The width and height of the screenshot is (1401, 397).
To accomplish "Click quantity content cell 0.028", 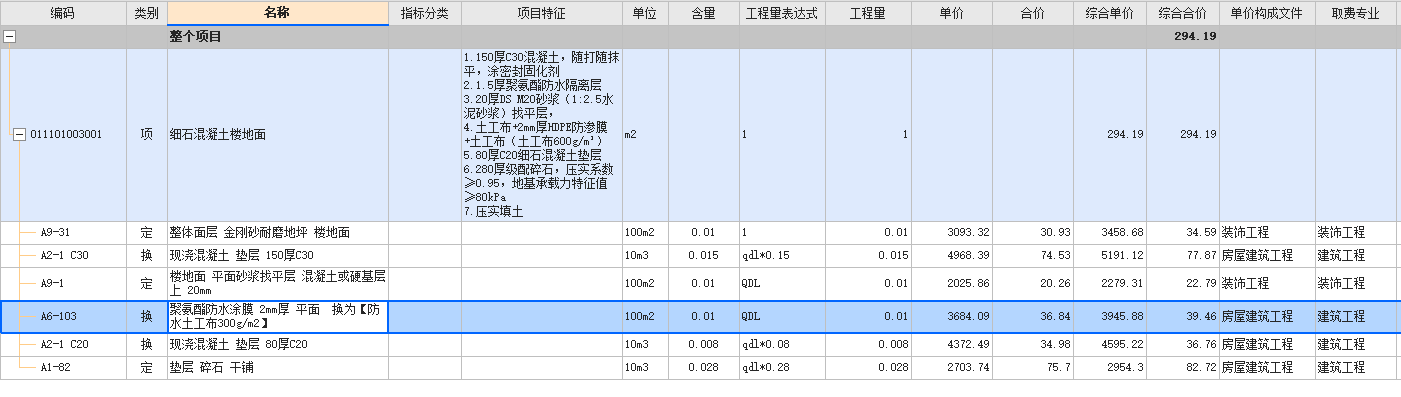I will (703, 368).
